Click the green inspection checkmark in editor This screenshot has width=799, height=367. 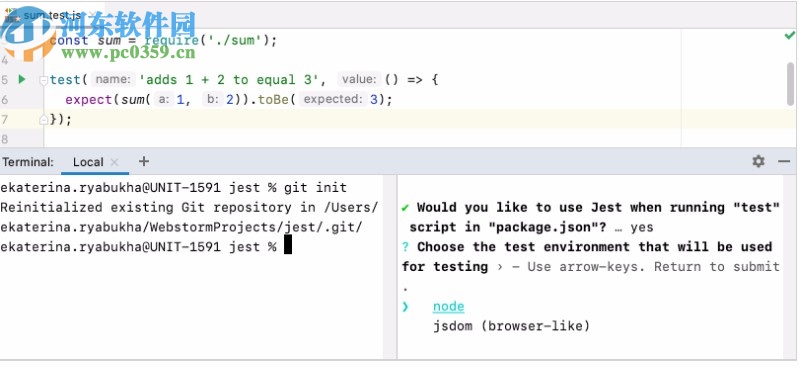click(789, 36)
